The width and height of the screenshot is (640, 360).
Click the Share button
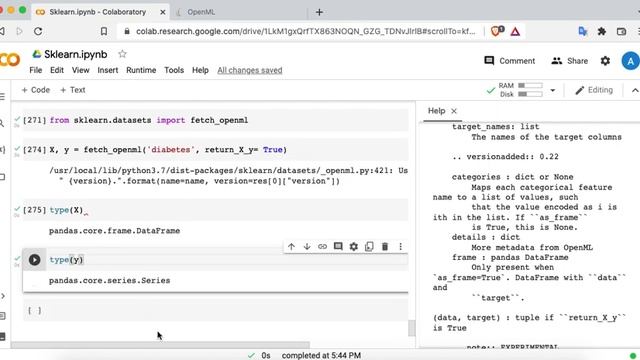coord(569,61)
